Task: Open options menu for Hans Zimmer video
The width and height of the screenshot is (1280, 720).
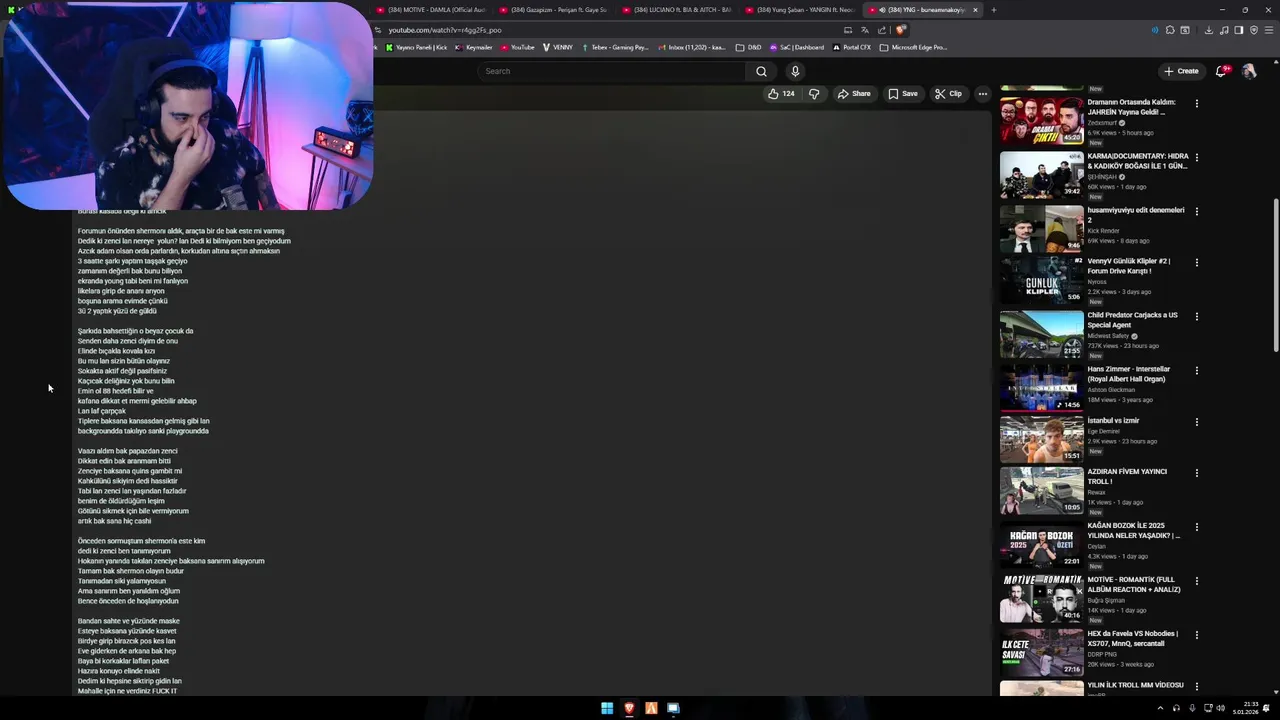Action: (1196, 370)
